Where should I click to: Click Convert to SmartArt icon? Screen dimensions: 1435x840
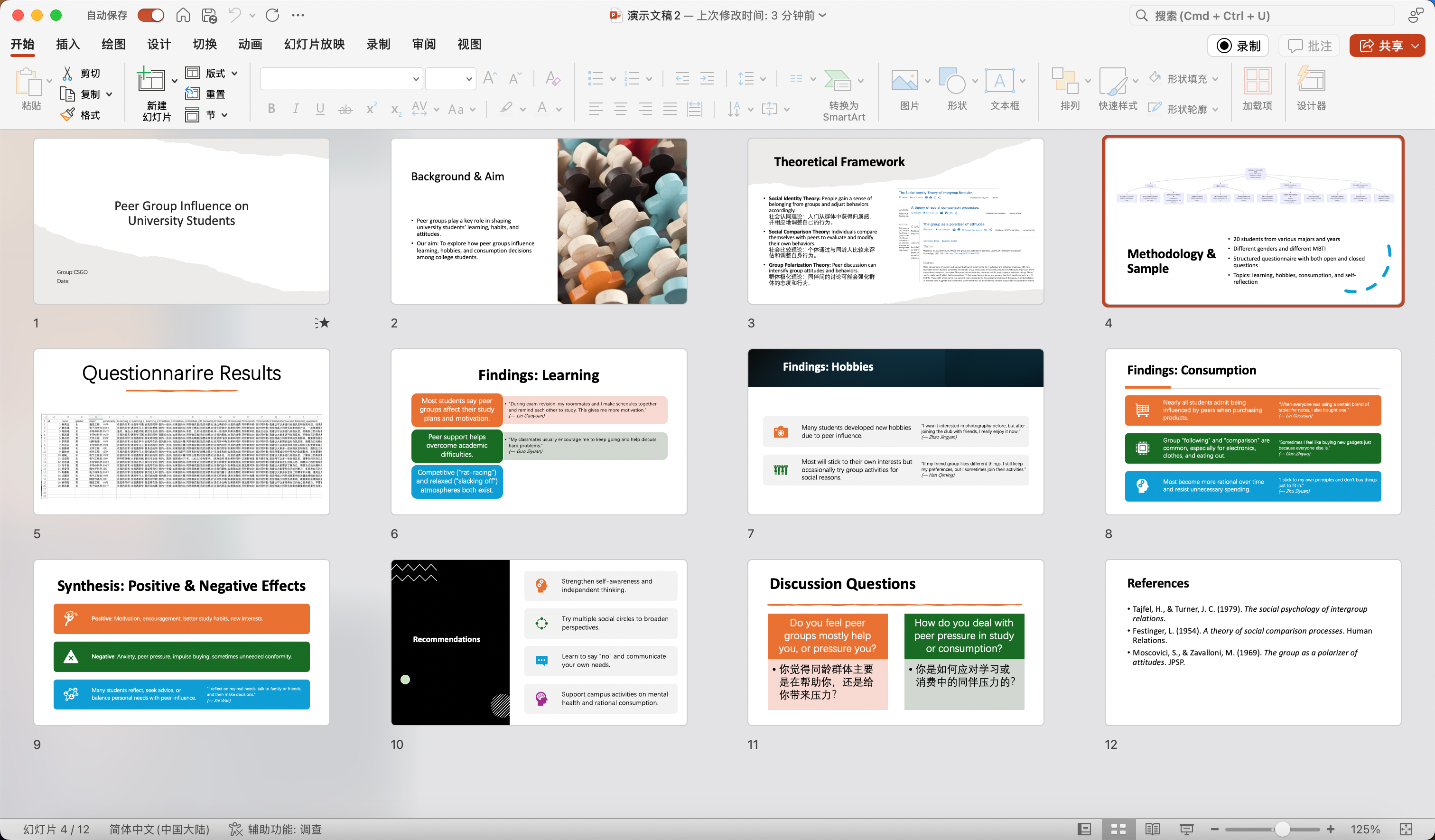[837, 80]
